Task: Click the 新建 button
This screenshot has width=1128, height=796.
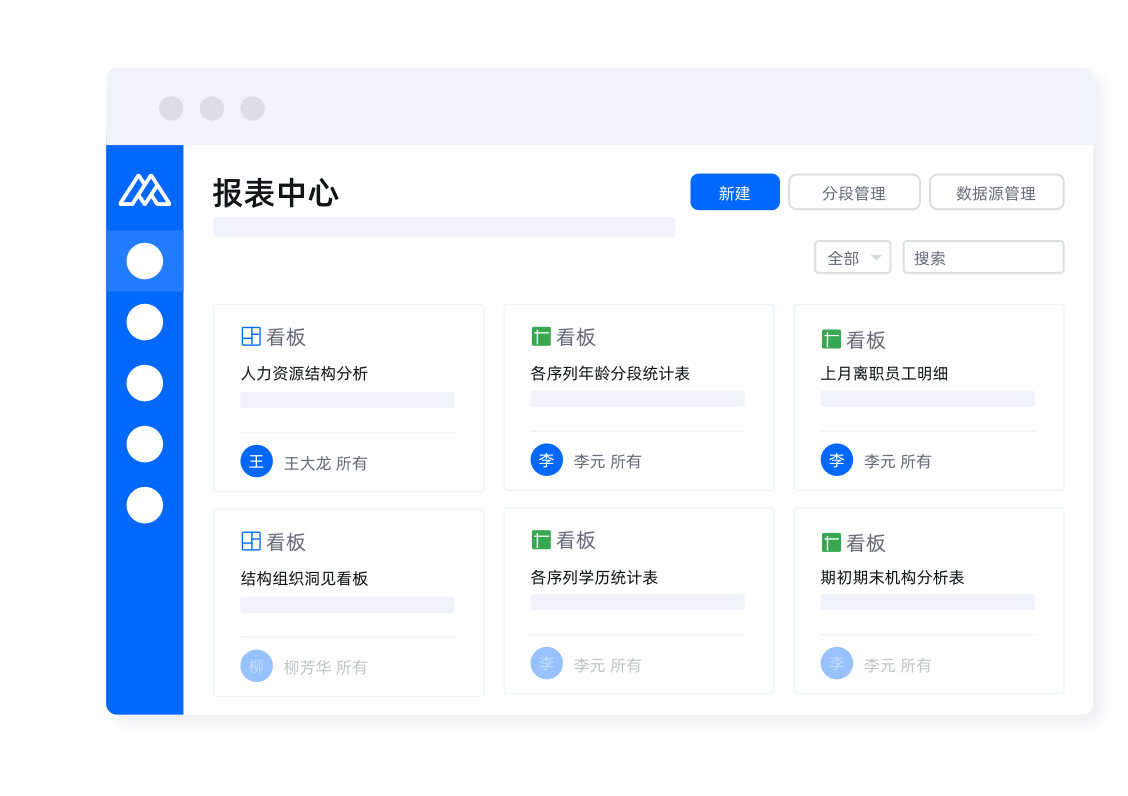Action: (735, 192)
